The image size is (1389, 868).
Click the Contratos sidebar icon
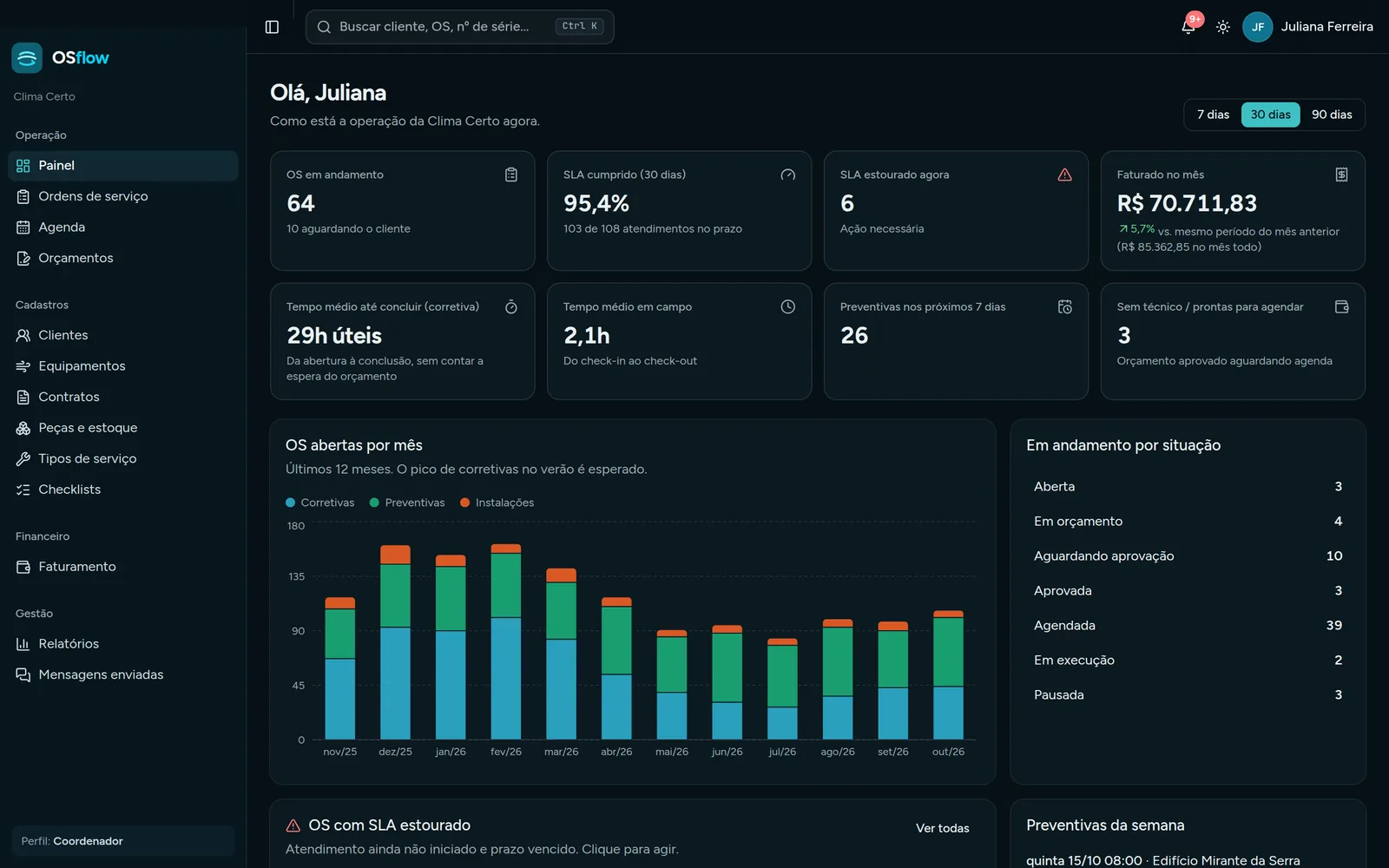click(23, 397)
